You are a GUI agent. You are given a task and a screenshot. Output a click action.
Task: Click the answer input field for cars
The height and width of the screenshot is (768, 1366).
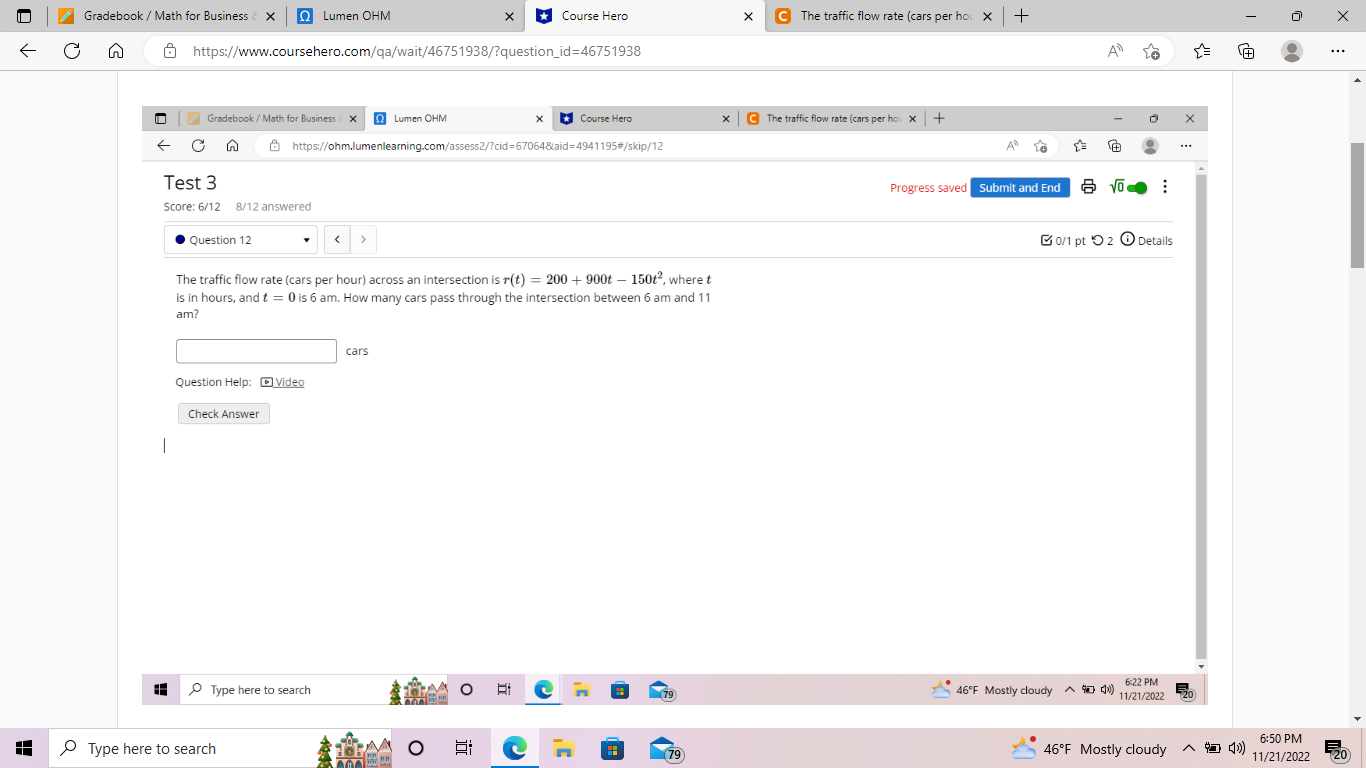pyautogui.click(x=255, y=350)
